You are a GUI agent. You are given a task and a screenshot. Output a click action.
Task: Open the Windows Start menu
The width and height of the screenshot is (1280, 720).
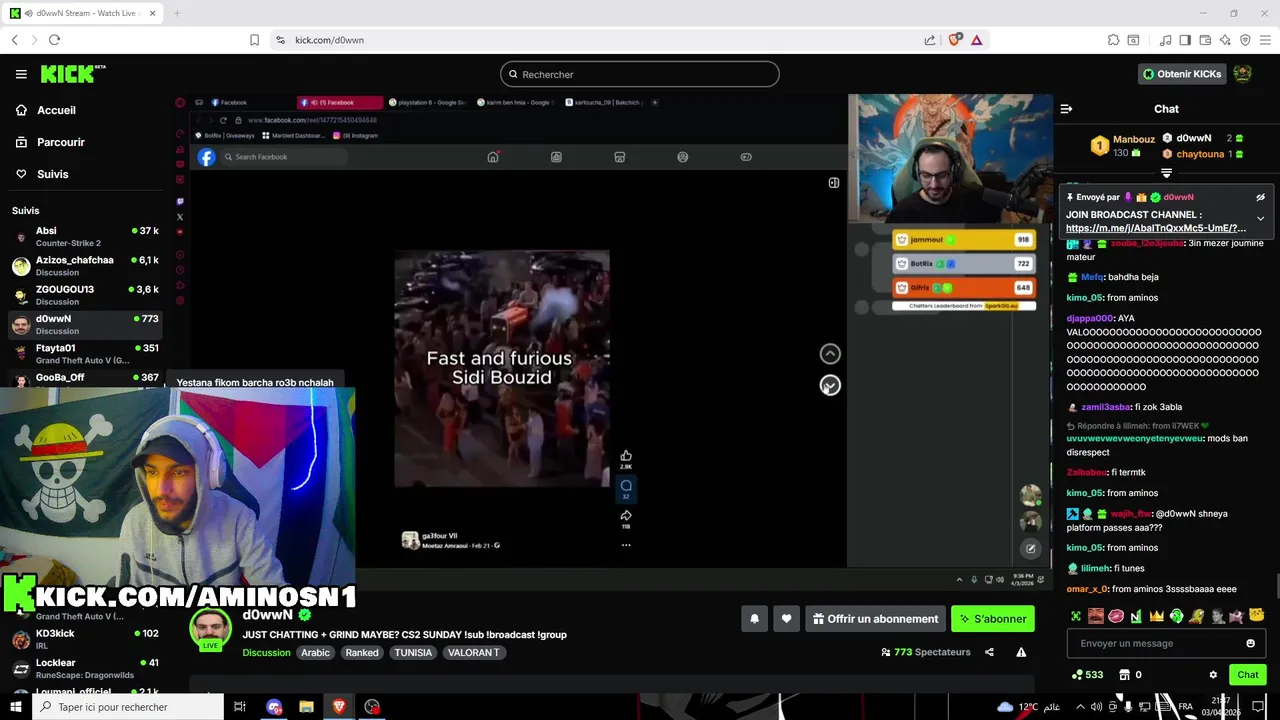coord(16,707)
